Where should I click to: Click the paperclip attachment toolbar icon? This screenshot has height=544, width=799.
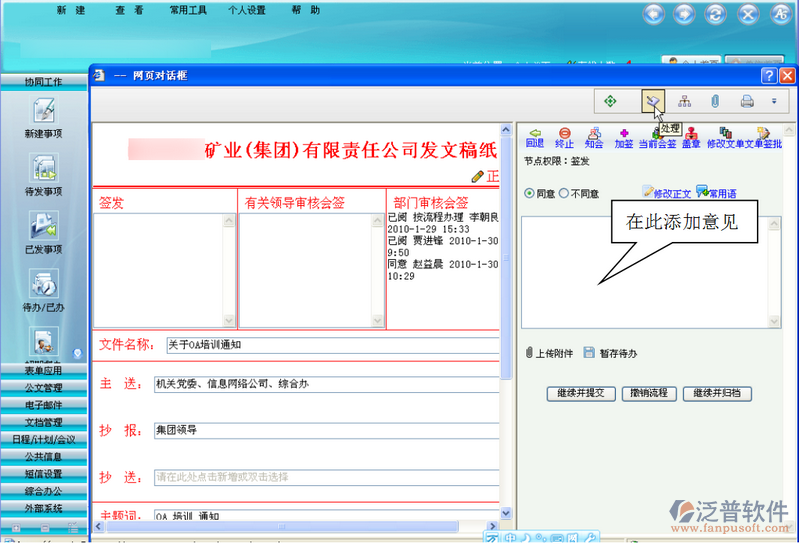pos(715,101)
